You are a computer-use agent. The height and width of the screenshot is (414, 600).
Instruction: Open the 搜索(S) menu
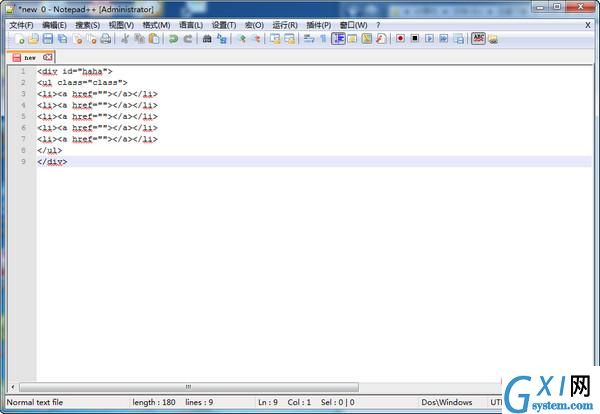[x=88, y=25]
